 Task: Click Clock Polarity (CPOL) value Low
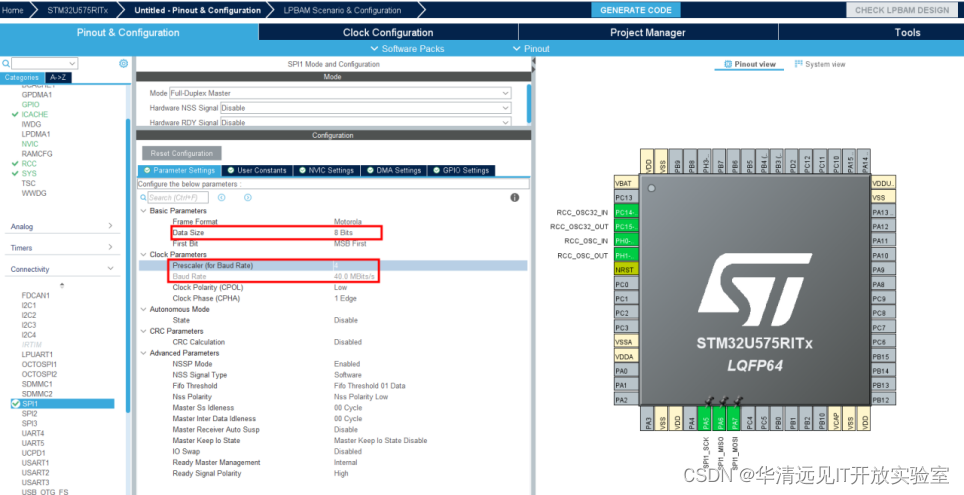[340, 287]
